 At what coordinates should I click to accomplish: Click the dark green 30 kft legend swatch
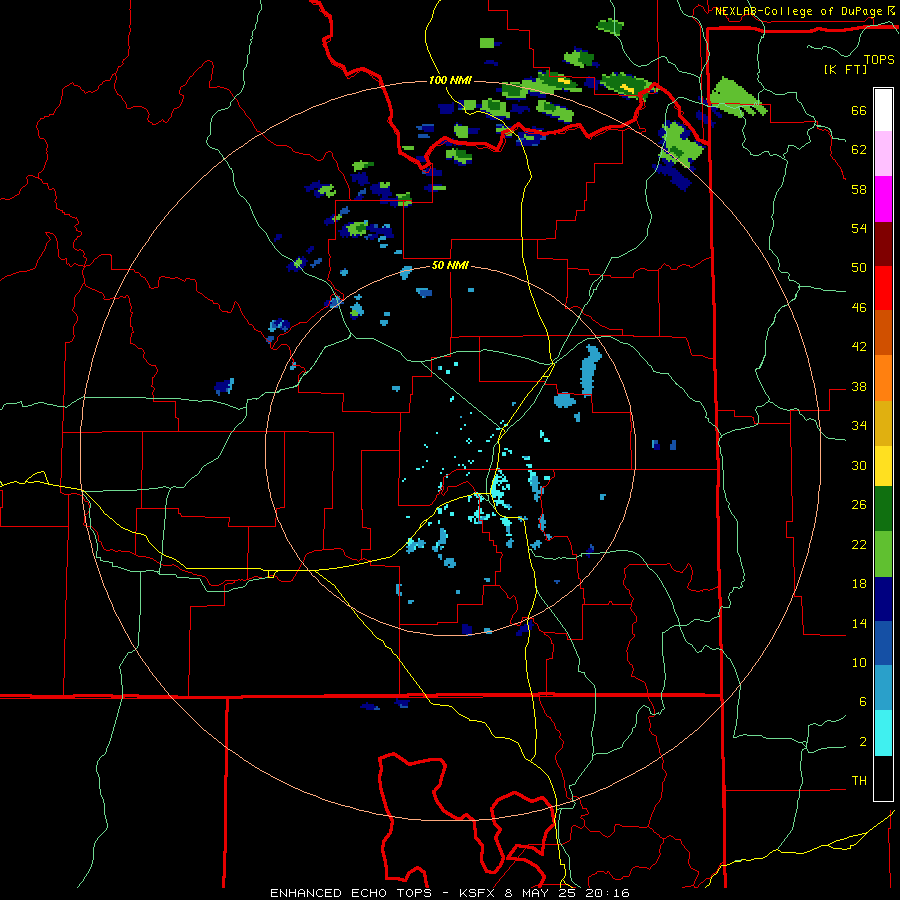(883, 509)
